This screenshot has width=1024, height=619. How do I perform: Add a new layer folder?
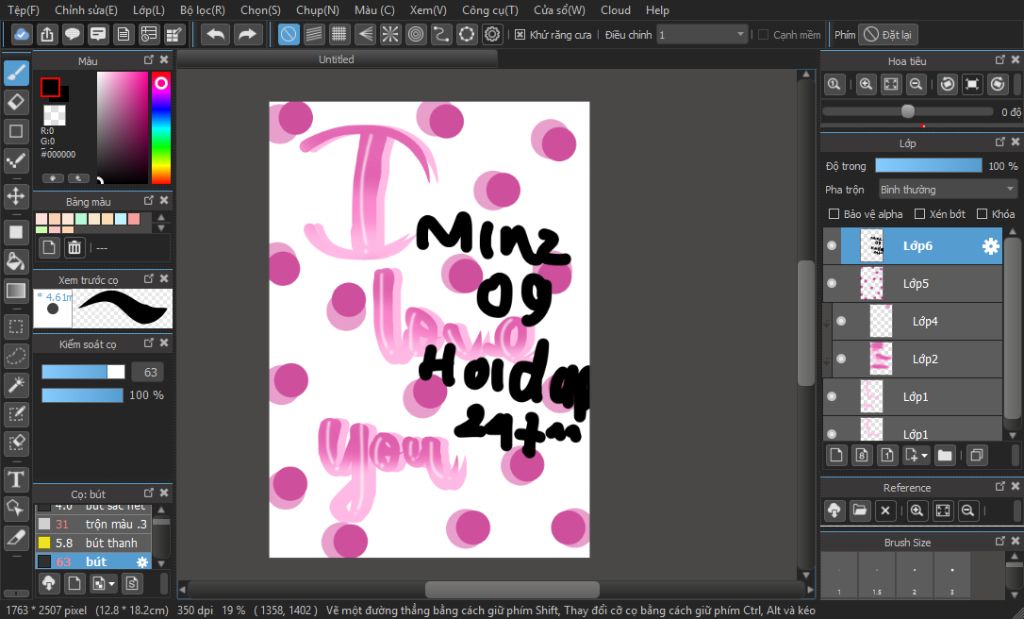[944, 455]
